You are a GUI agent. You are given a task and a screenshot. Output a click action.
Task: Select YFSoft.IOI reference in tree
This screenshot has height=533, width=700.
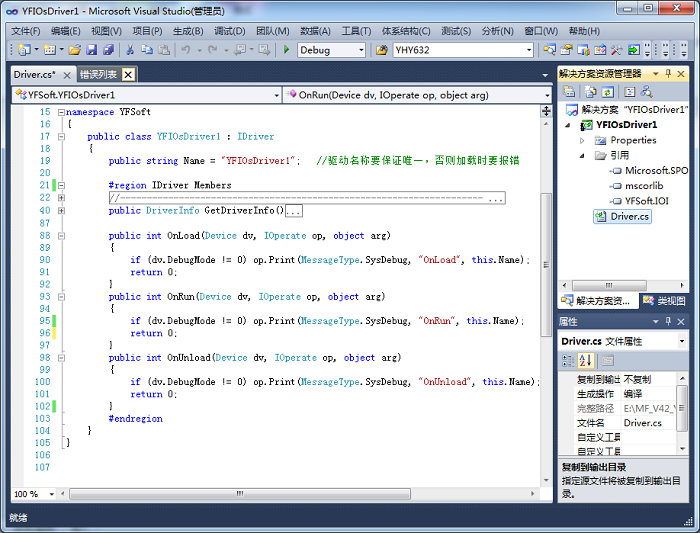(x=646, y=201)
